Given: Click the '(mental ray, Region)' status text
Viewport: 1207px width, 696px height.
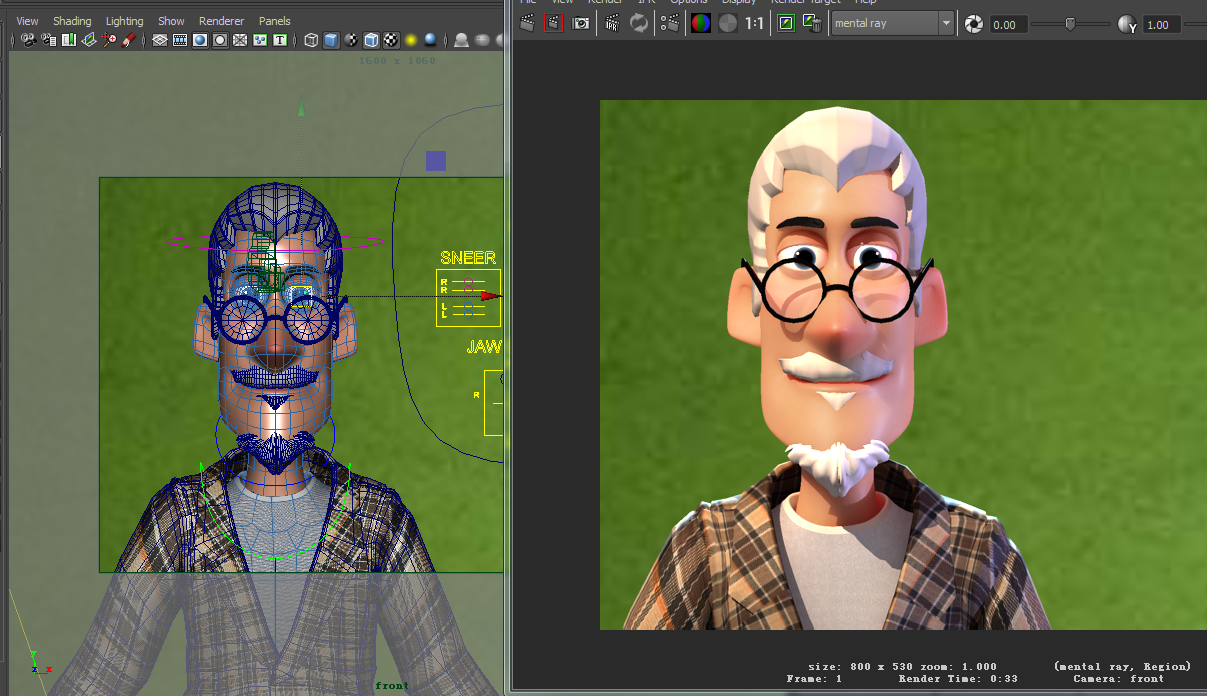Looking at the screenshot, I should tap(1123, 666).
